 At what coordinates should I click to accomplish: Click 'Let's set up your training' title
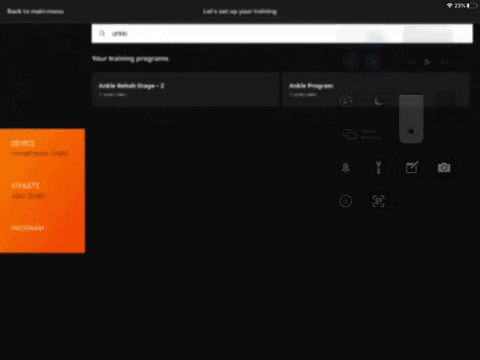pyautogui.click(x=240, y=11)
